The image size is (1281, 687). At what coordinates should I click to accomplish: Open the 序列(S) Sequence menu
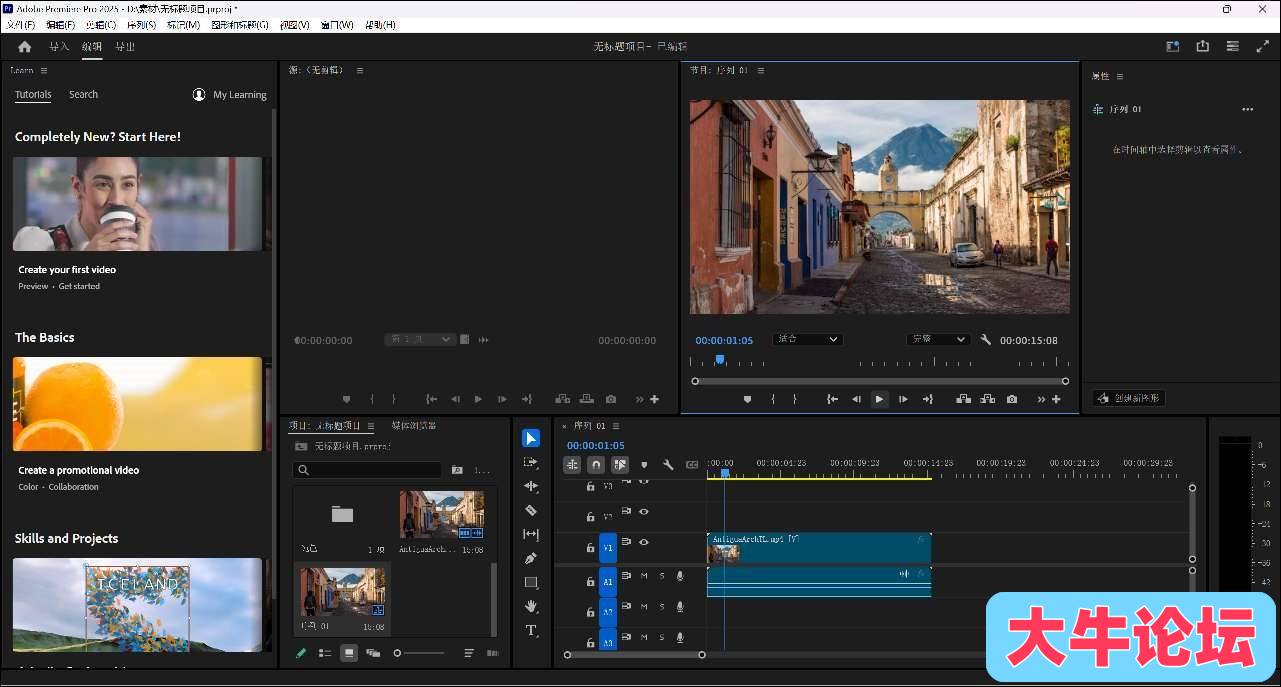pyautogui.click(x=141, y=25)
